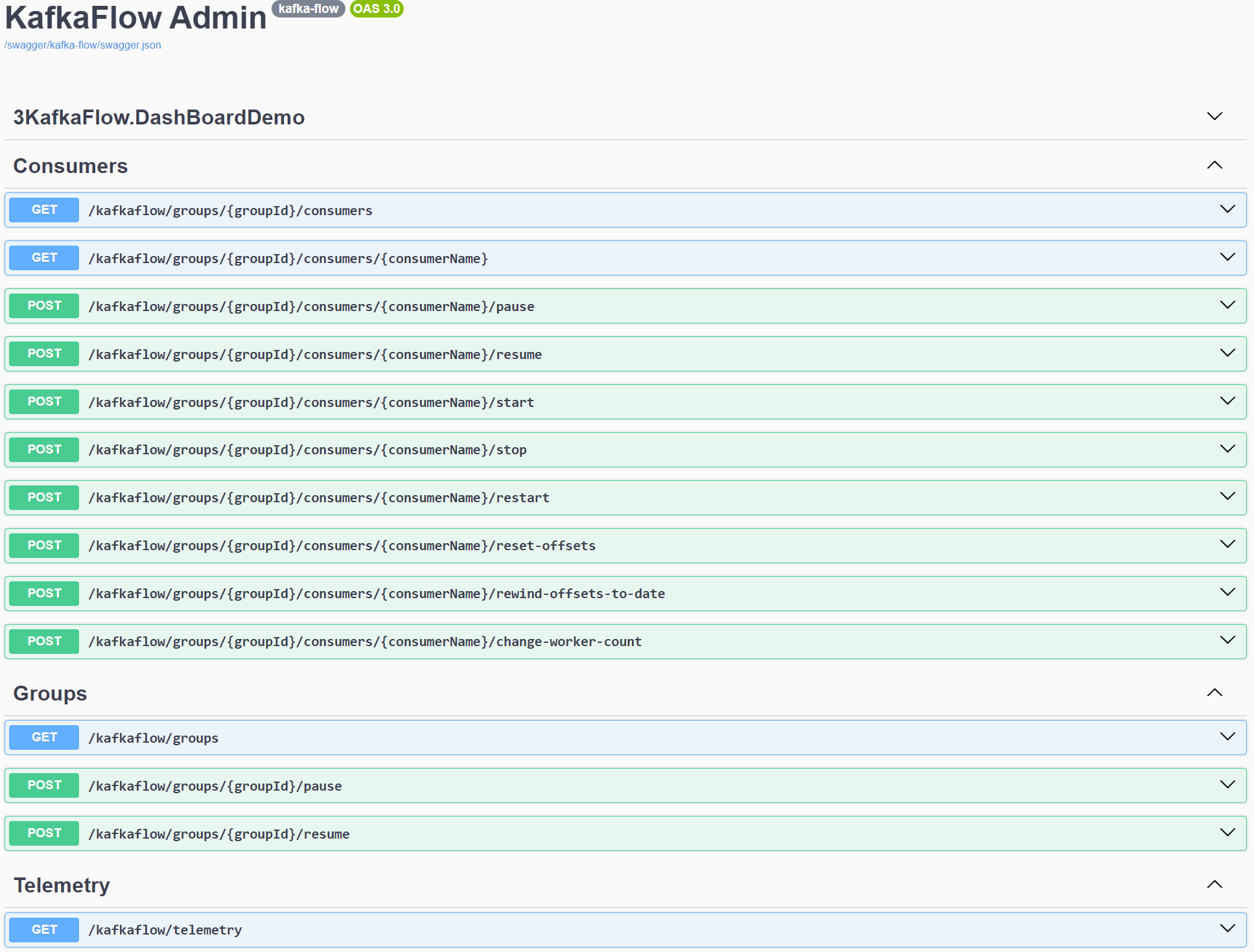Screen dimensions: 1254x952
Task: Open the consumer restart endpoint path
Action: (x=319, y=498)
